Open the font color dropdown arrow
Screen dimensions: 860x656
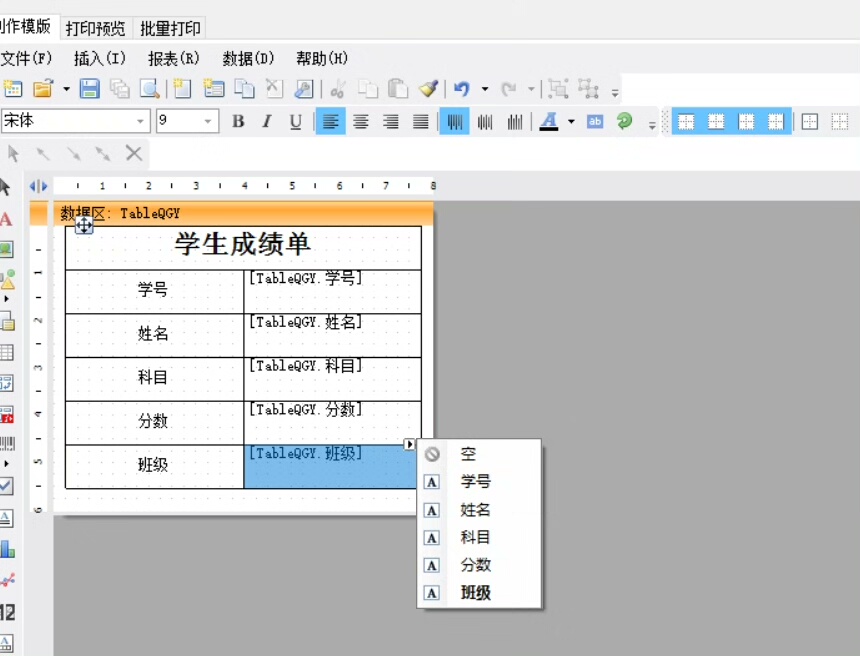click(571, 122)
